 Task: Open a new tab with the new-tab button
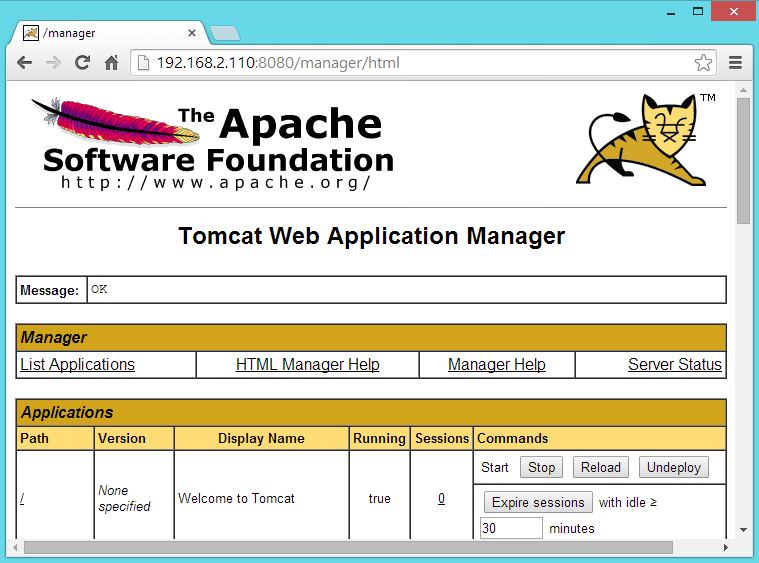tap(225, 33)
